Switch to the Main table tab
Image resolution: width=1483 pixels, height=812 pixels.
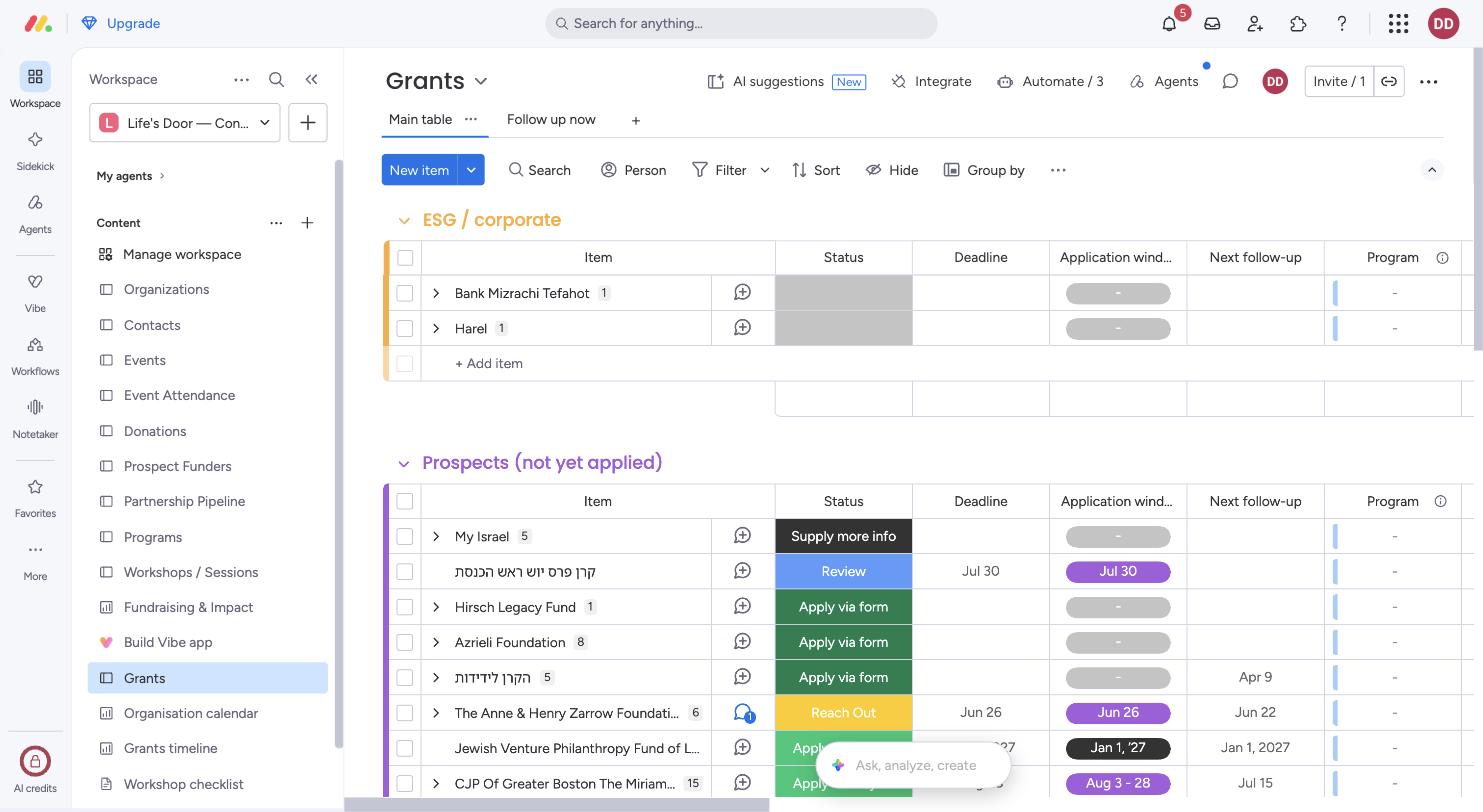click(420, 119)
